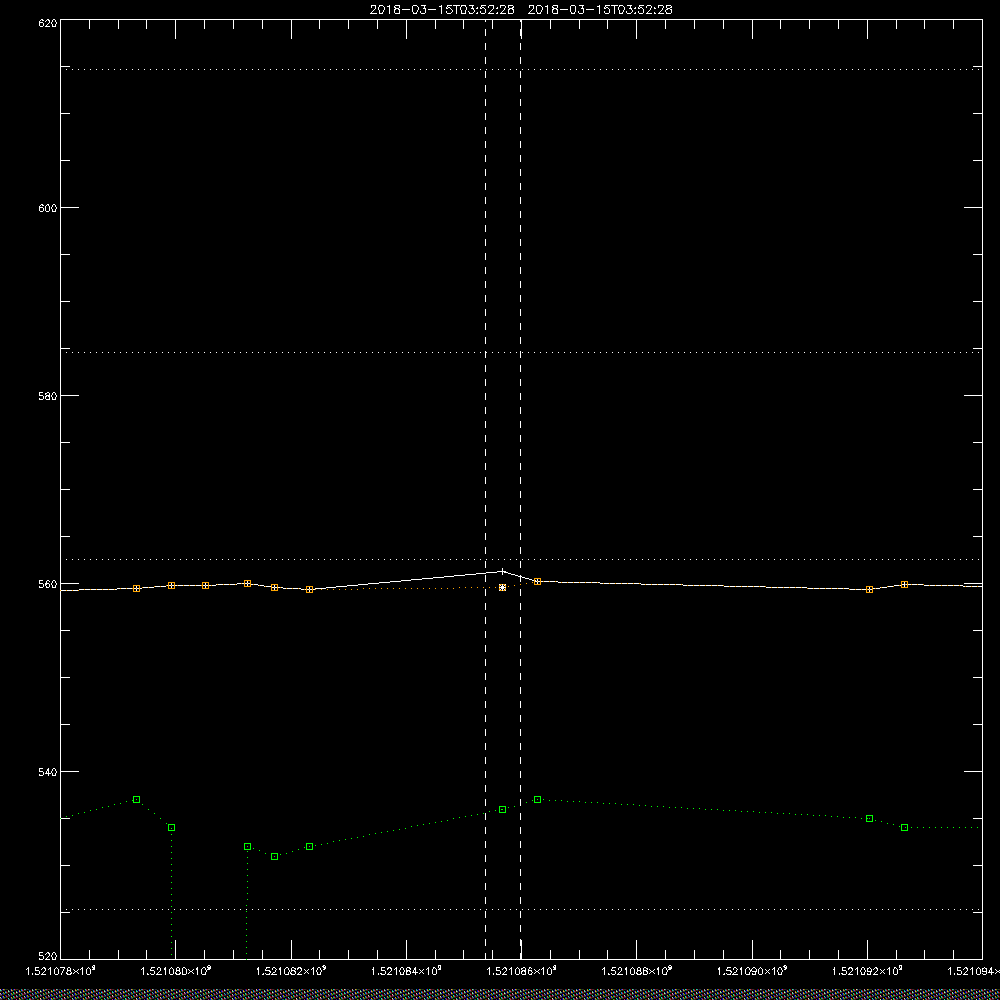Click the 1.521086×10⁹ x-axis label
This screenshot has height=1000, width=1000.
[522, 971]
